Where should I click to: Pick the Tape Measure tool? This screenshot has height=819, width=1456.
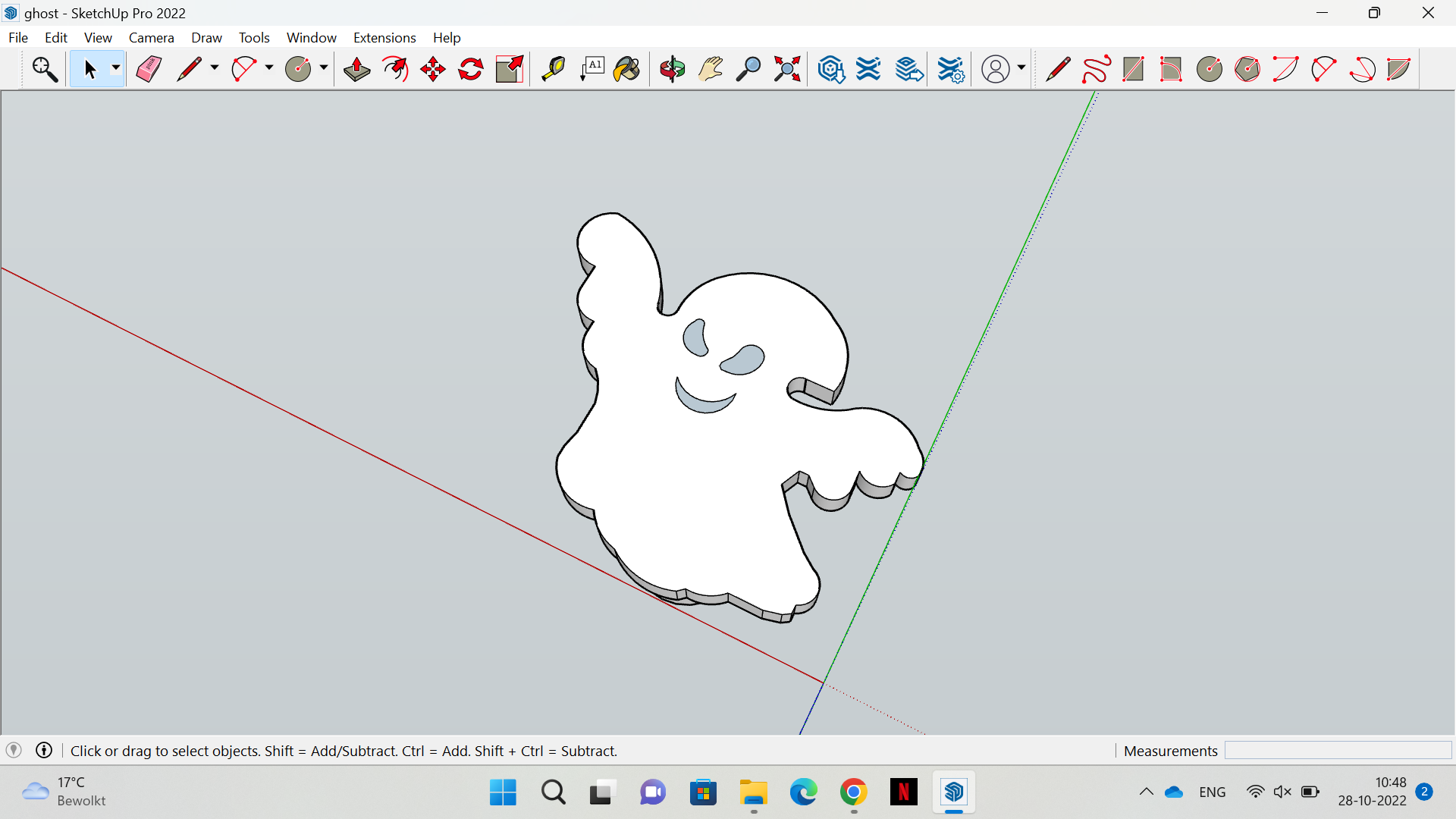pyautogui.click(x=554, y=69)
